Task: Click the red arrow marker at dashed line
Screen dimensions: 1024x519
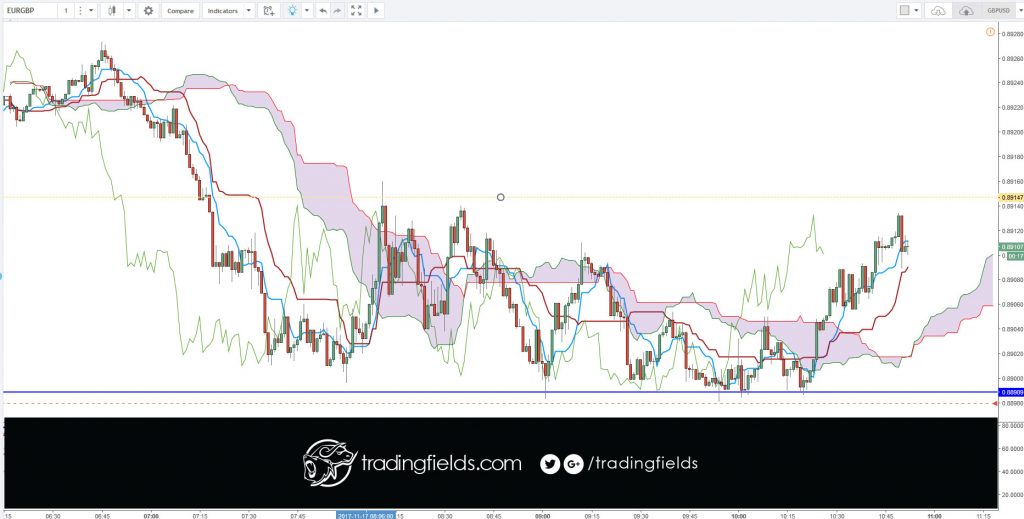Action: (995, 403)
